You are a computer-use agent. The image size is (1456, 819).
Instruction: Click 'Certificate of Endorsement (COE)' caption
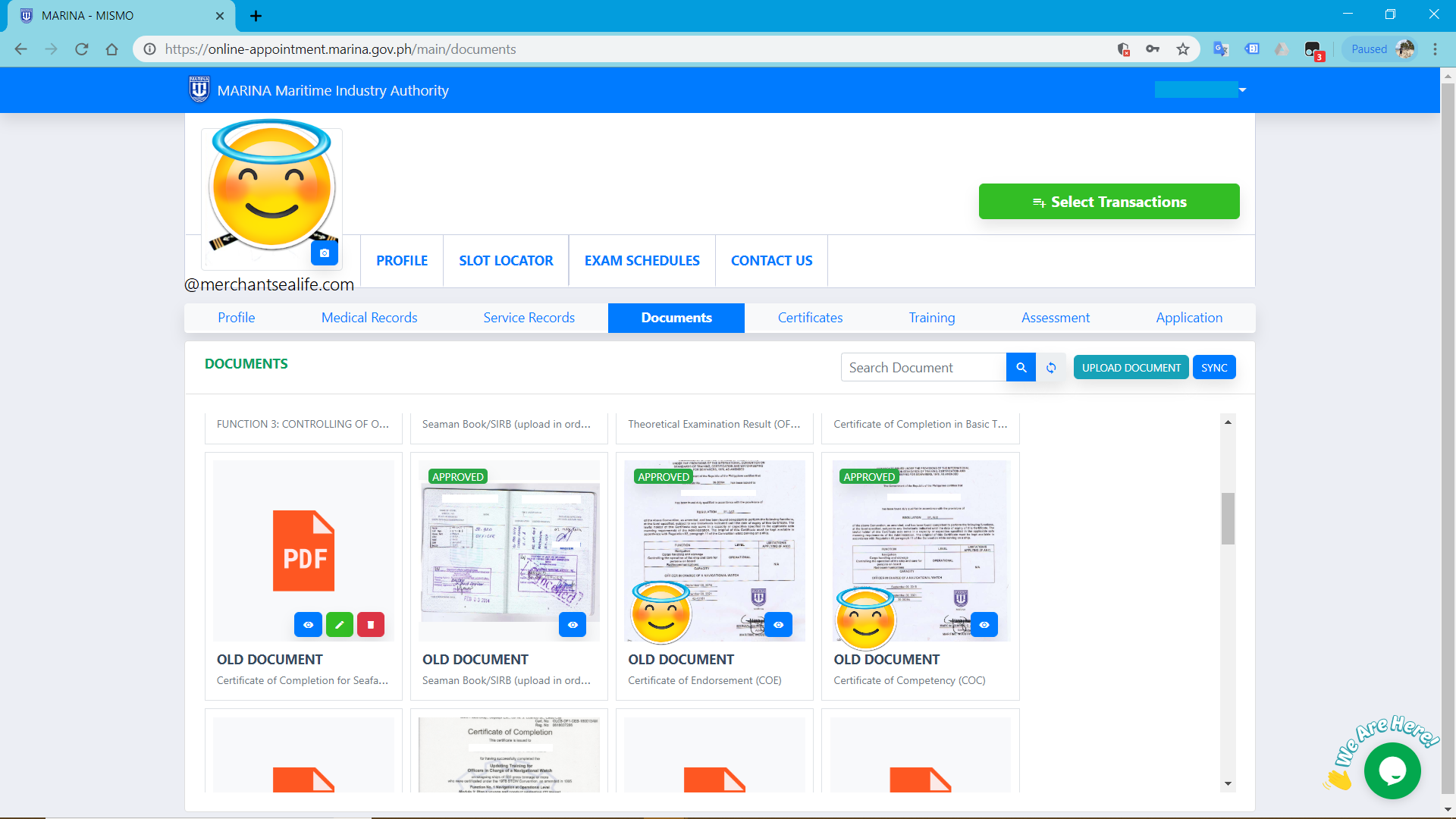pyautogui.click(x=704, y=680)
